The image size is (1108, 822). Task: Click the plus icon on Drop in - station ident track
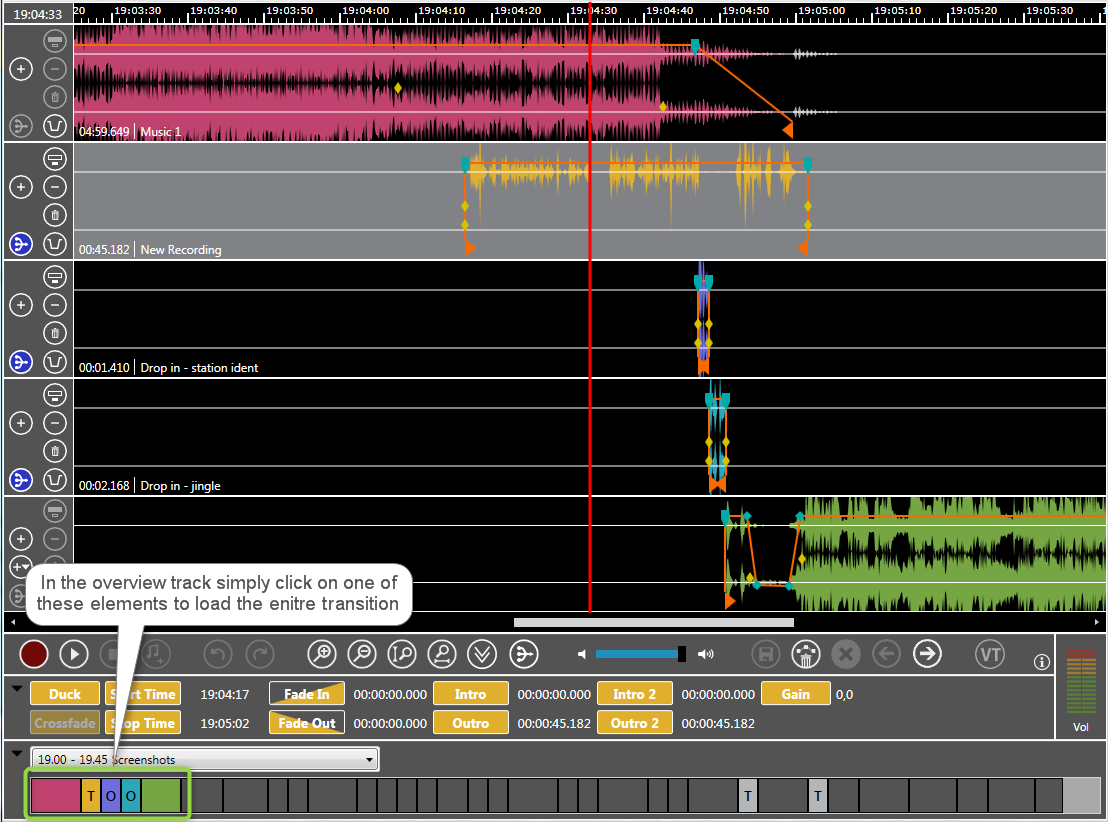click(x=21, y=305)
